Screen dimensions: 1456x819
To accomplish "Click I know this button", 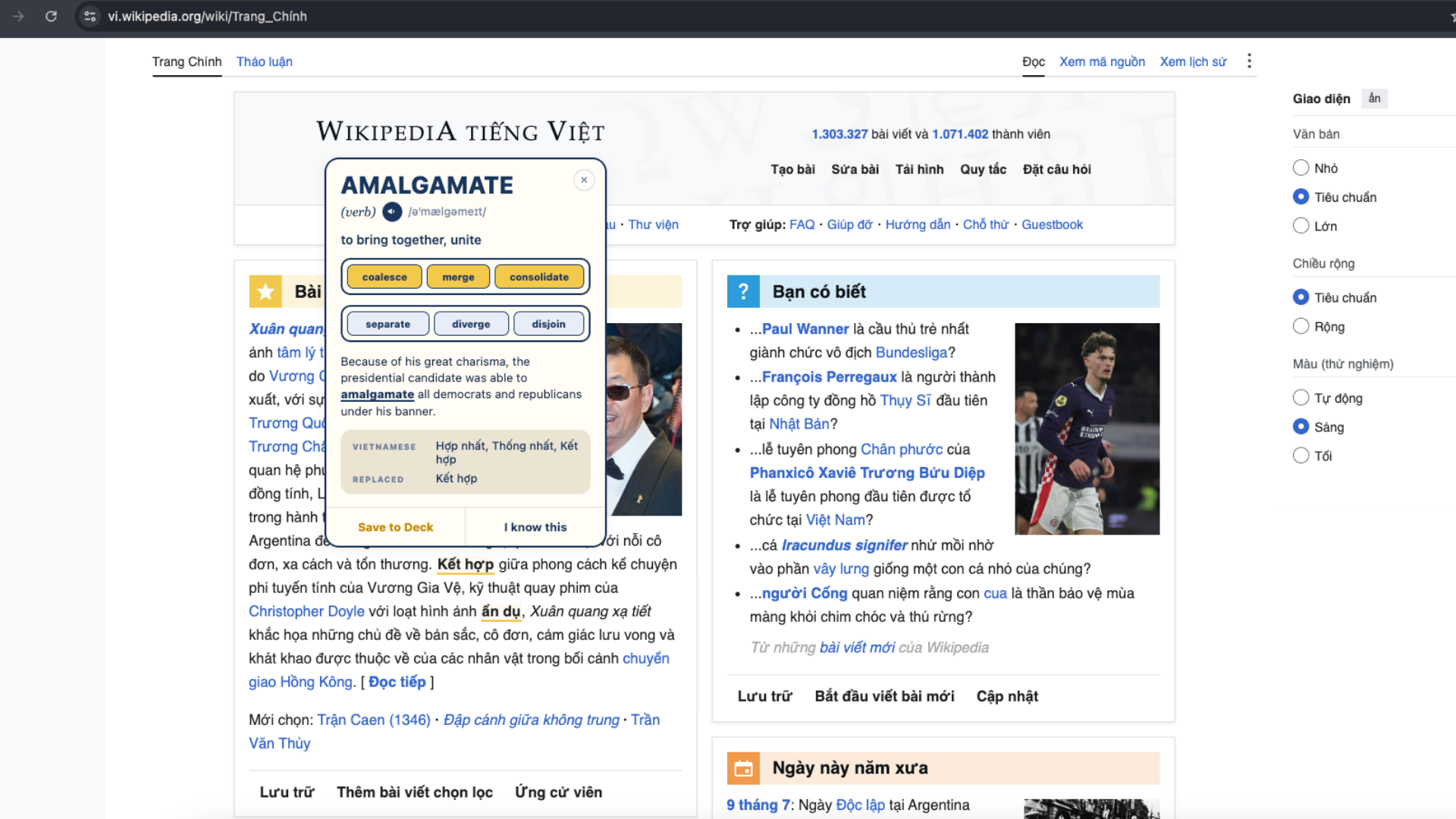I will click(x=535, y=527).
